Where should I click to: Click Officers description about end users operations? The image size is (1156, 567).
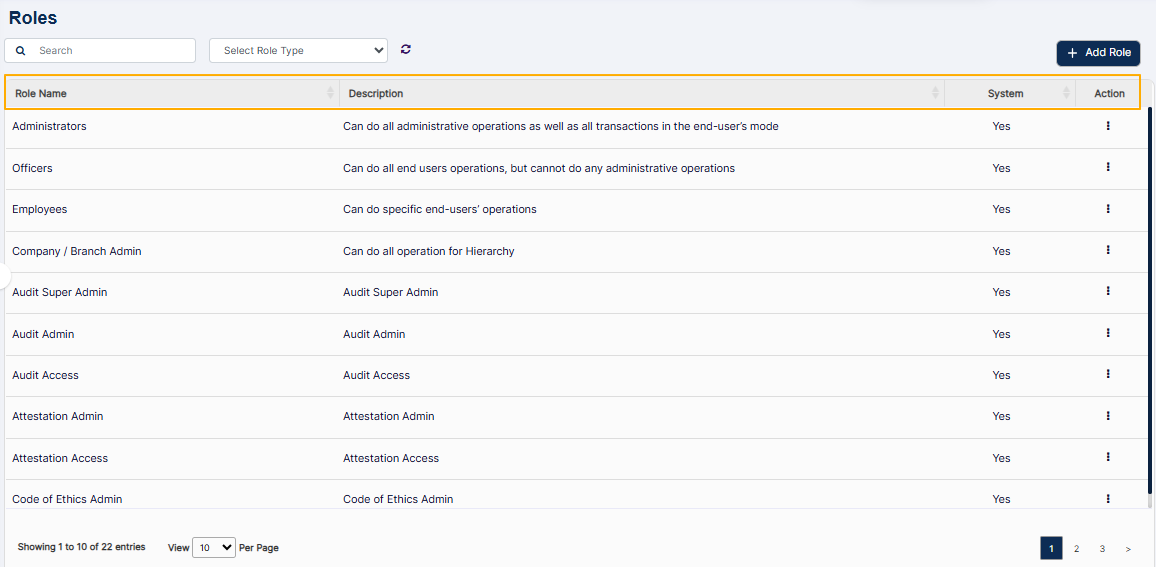(x=539, y=168)
